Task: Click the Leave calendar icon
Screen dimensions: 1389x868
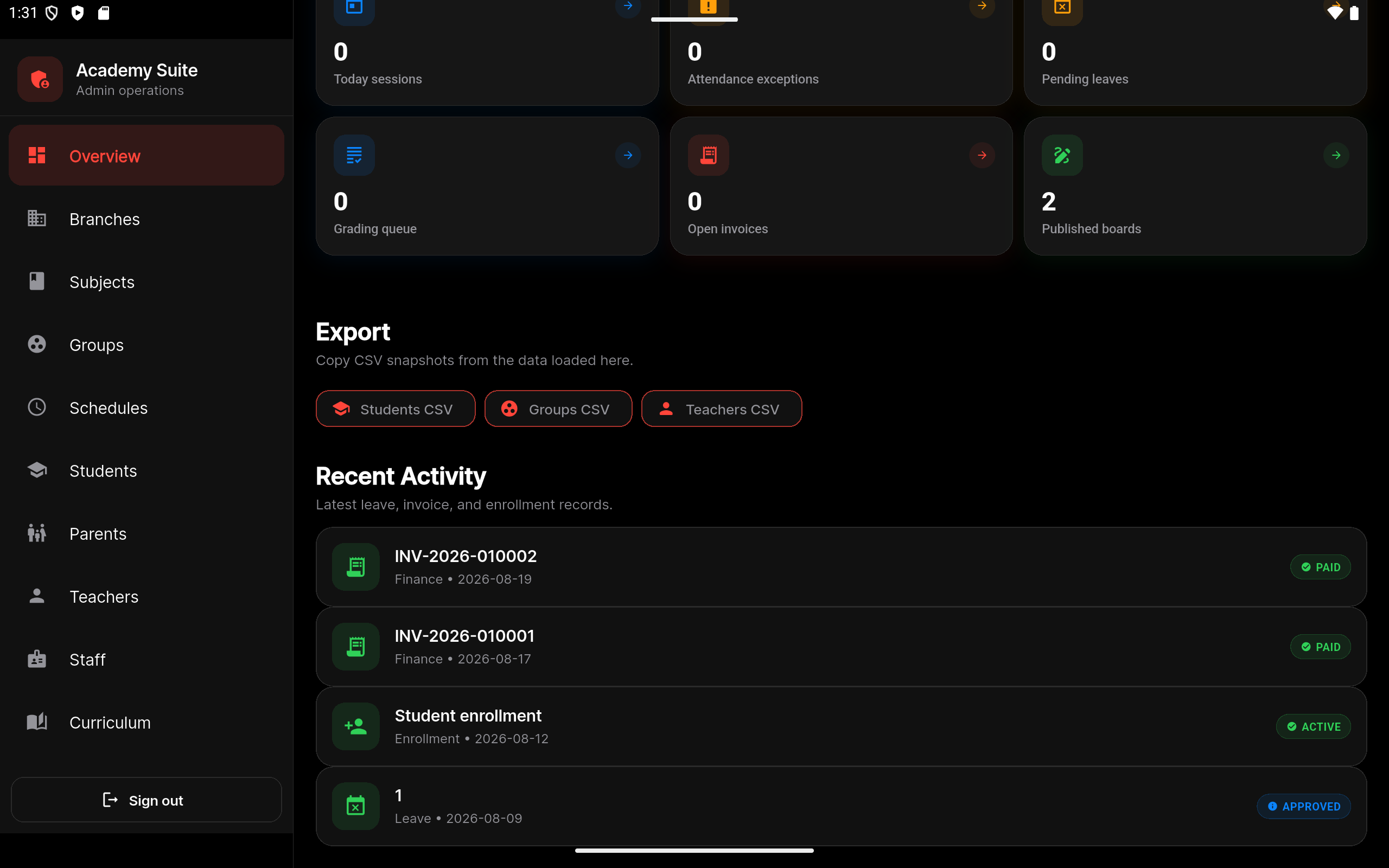Action: coord(356,806)
